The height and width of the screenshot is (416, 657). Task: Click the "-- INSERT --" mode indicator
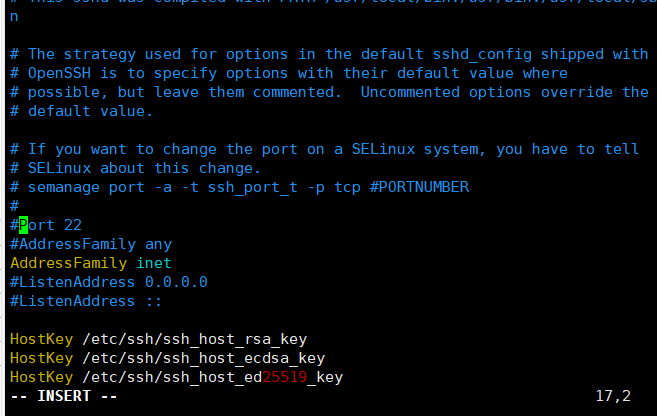[64, 396]
